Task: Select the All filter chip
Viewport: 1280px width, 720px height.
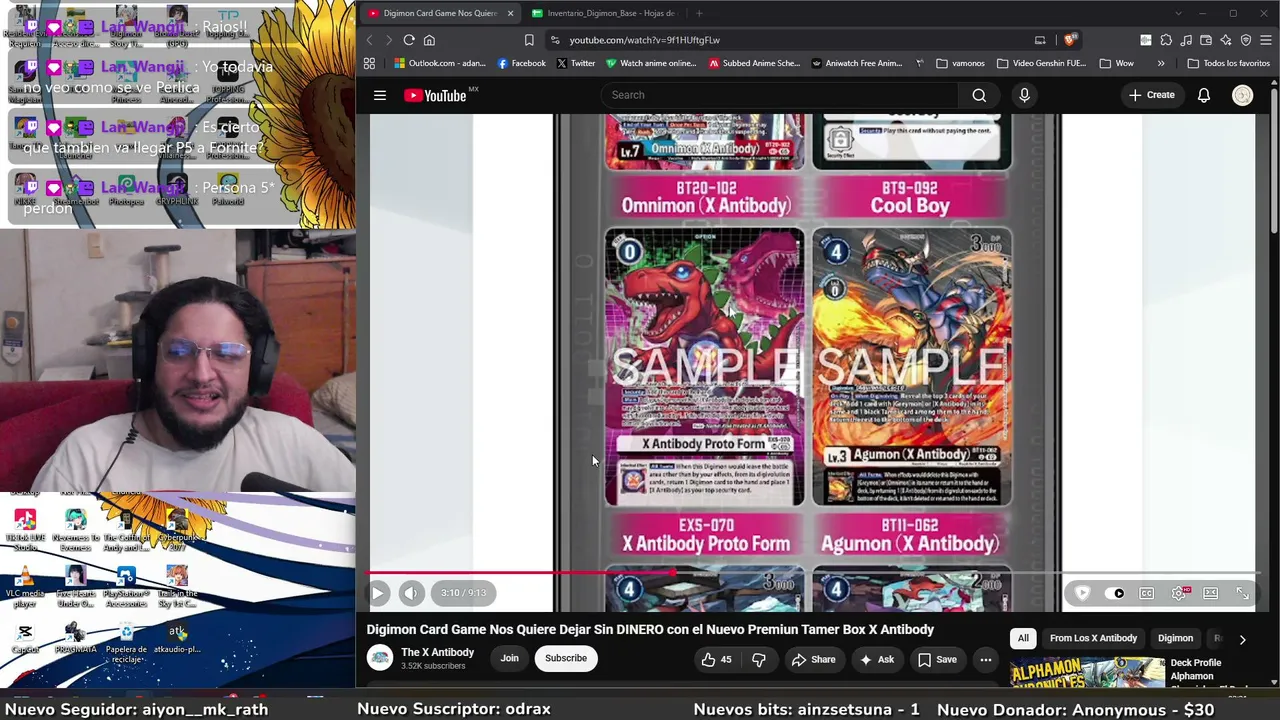Action: (x=1023, y=638)
